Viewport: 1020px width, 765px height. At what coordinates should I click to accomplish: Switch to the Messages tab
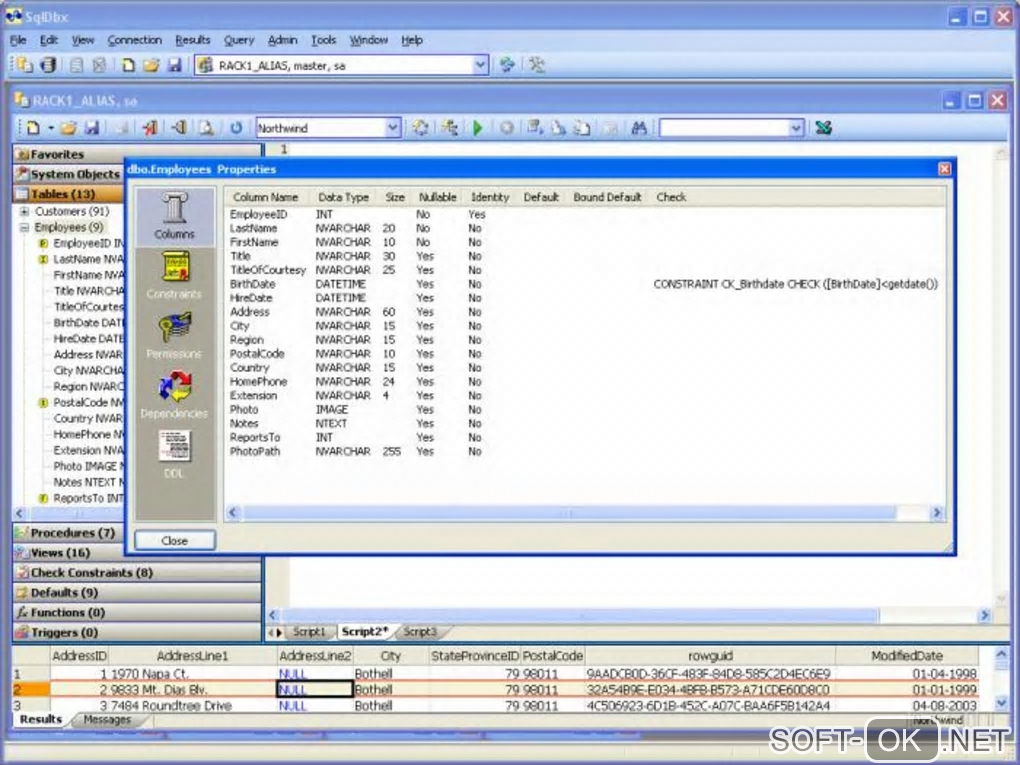(106, 720)
